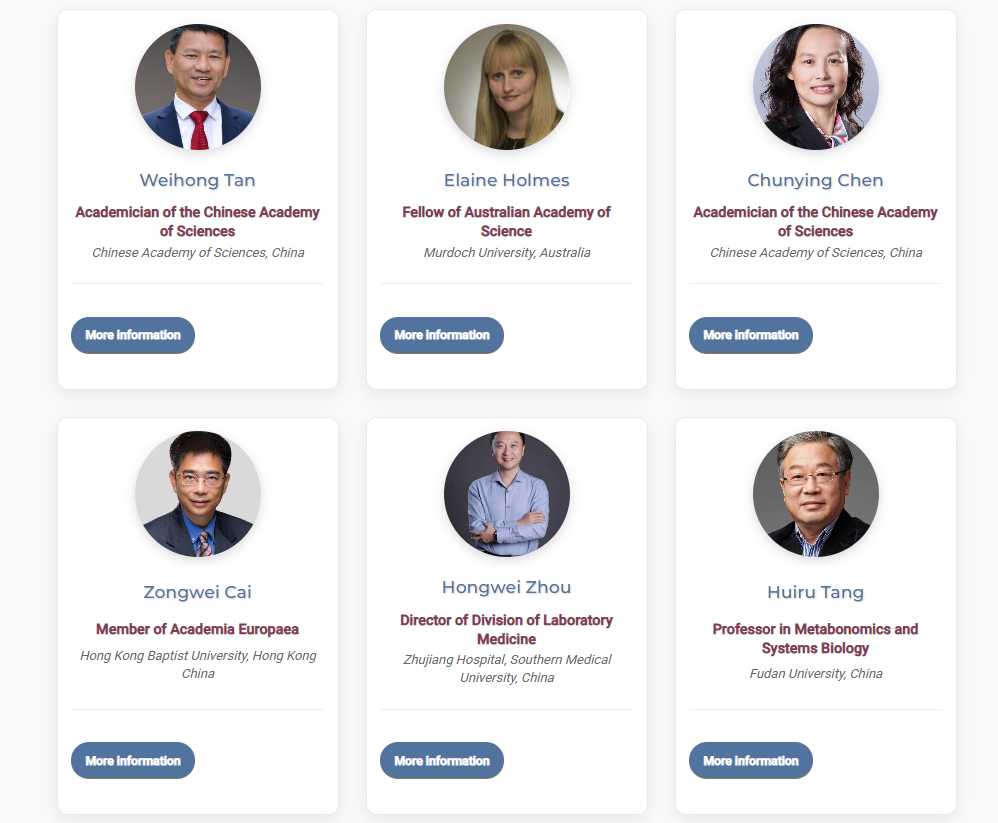Click the profile photo above Huiru Tang's name
The height and width of the screenshot is (823, 998).
pyautogui.click(x=816, y=494)
